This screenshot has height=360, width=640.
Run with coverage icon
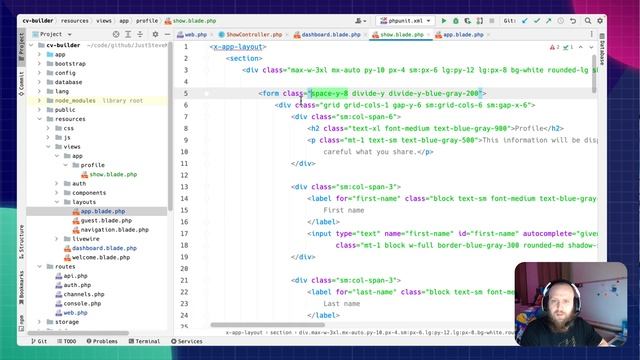(467, 21)
